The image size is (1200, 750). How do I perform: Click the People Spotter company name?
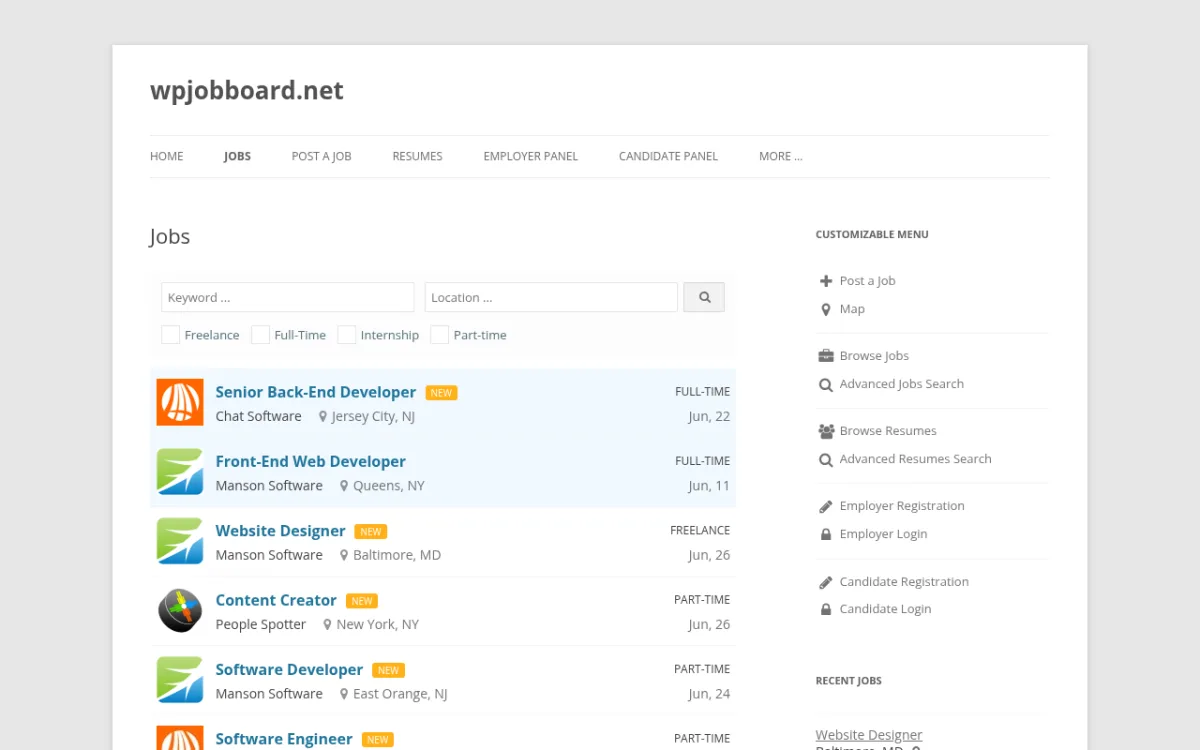(x=261, y=625)
